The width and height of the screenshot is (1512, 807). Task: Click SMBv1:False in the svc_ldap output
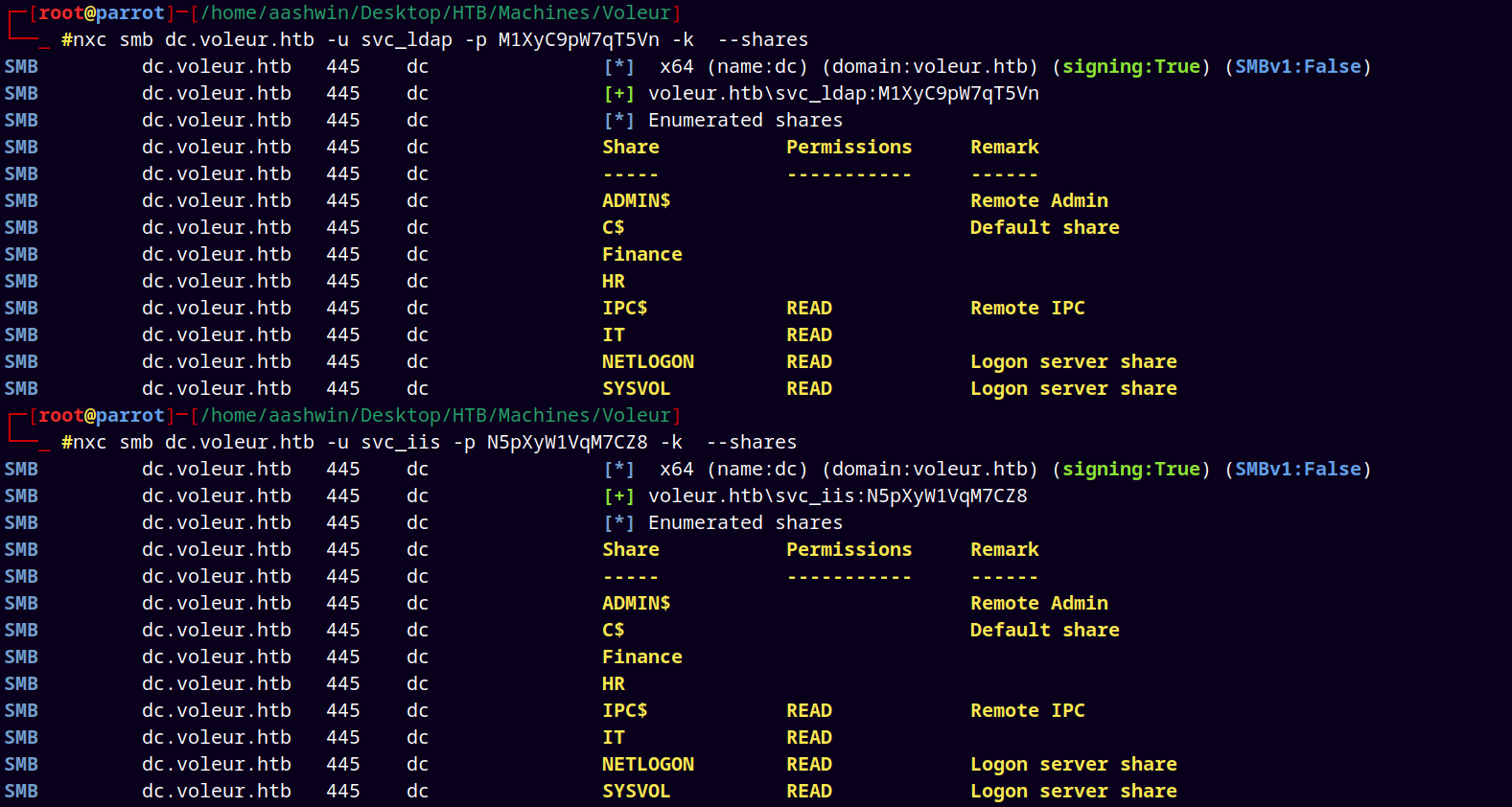click(1298, 67)
